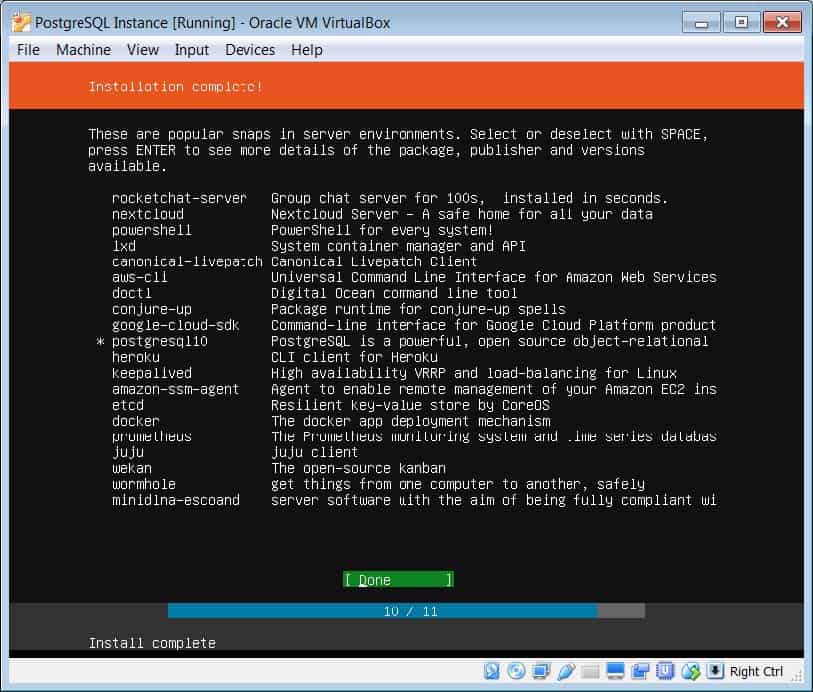Click the conjure-up list entry
The height and width of the screenshot is (692, 813).
pyautogui.click(x=151, y=309)
